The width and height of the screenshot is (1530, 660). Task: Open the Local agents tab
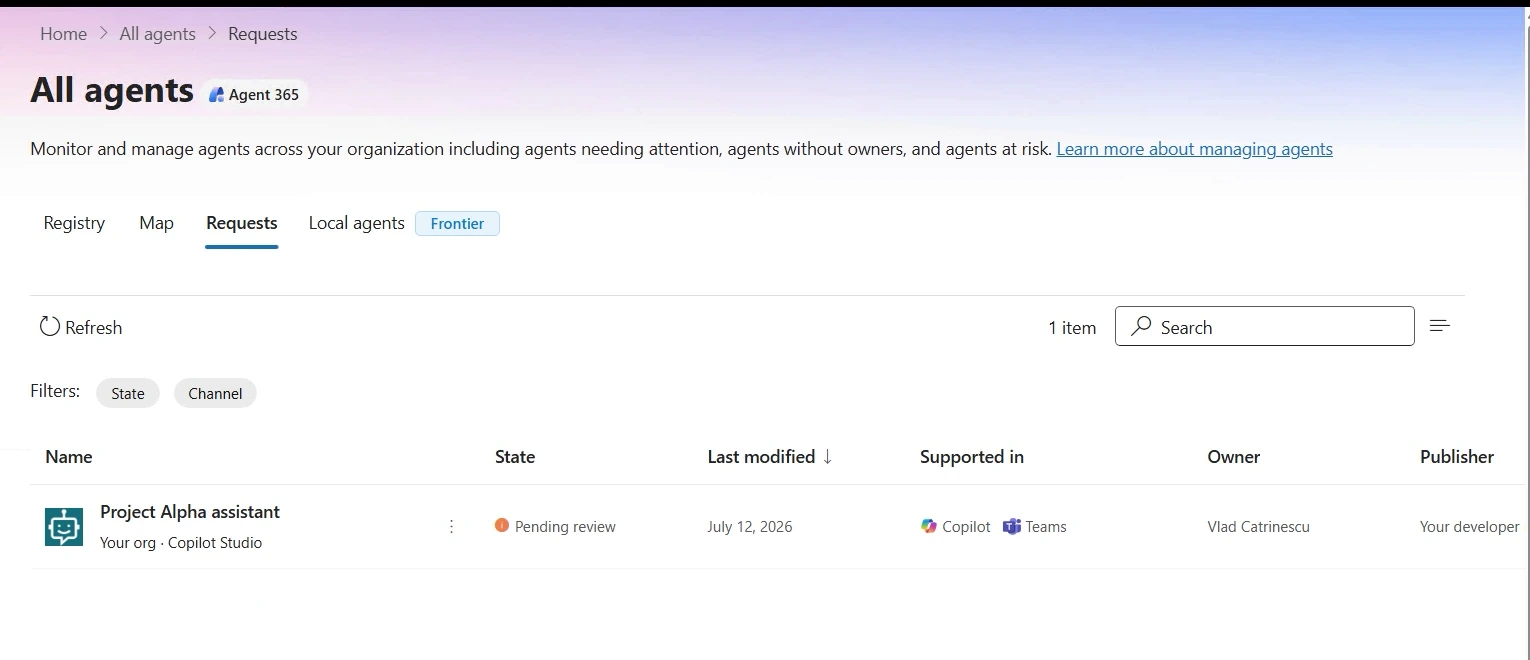click(356, 223)
